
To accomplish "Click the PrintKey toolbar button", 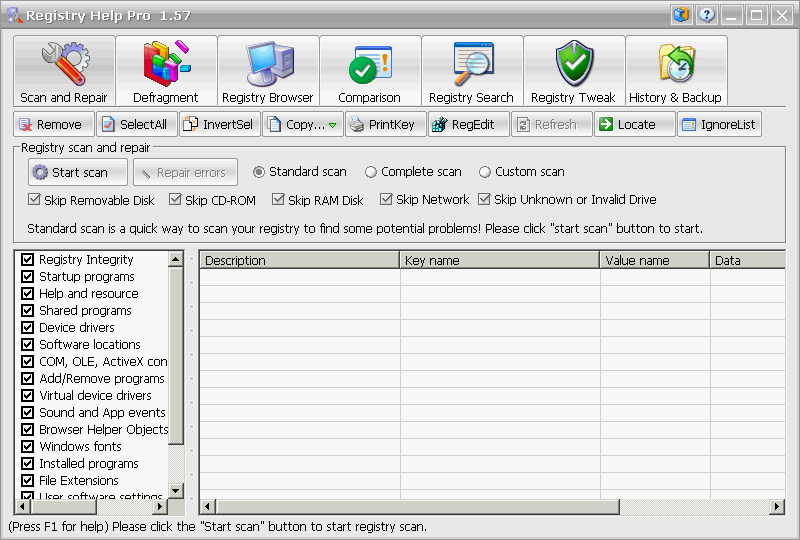I will (386, 125).
